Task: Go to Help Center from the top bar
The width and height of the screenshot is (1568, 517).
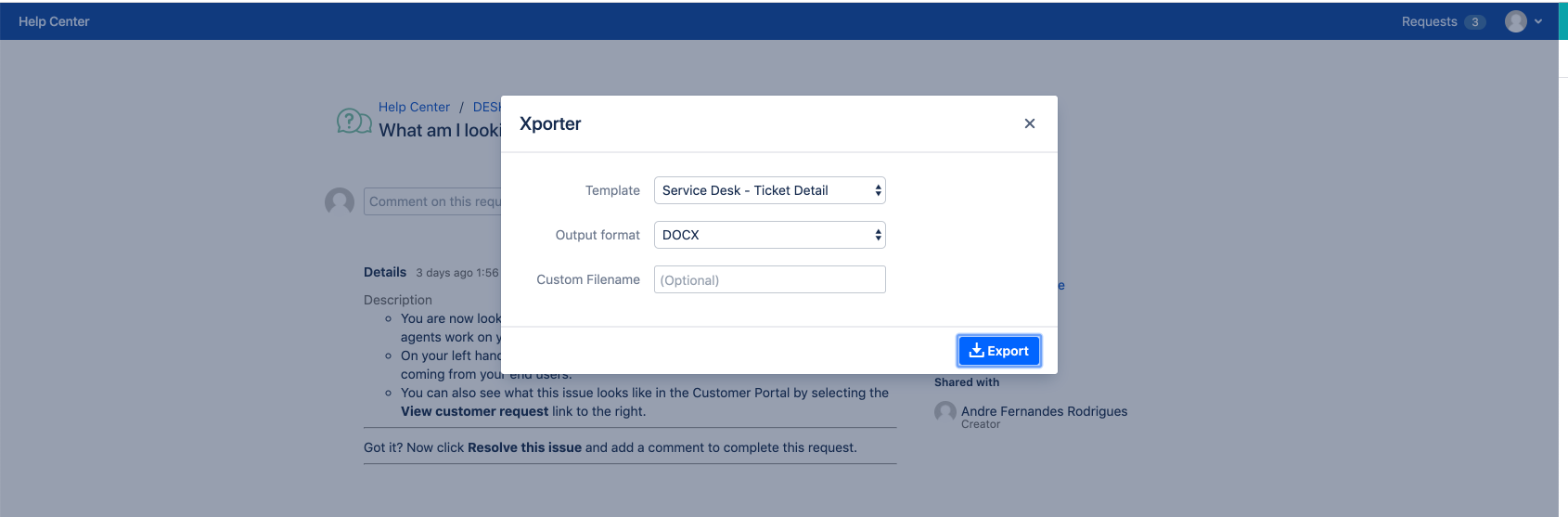Action: pos(54,21)
